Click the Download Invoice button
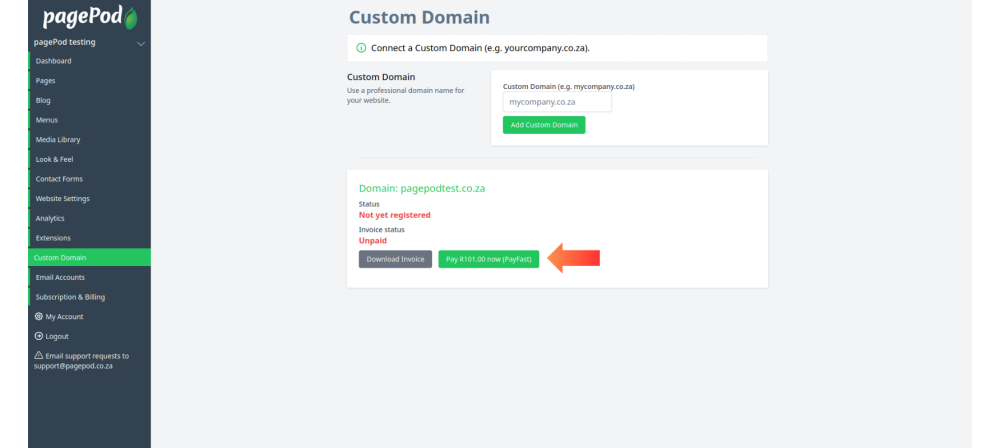The width and height of the screenshot is (1000, 448). point(395,259)
